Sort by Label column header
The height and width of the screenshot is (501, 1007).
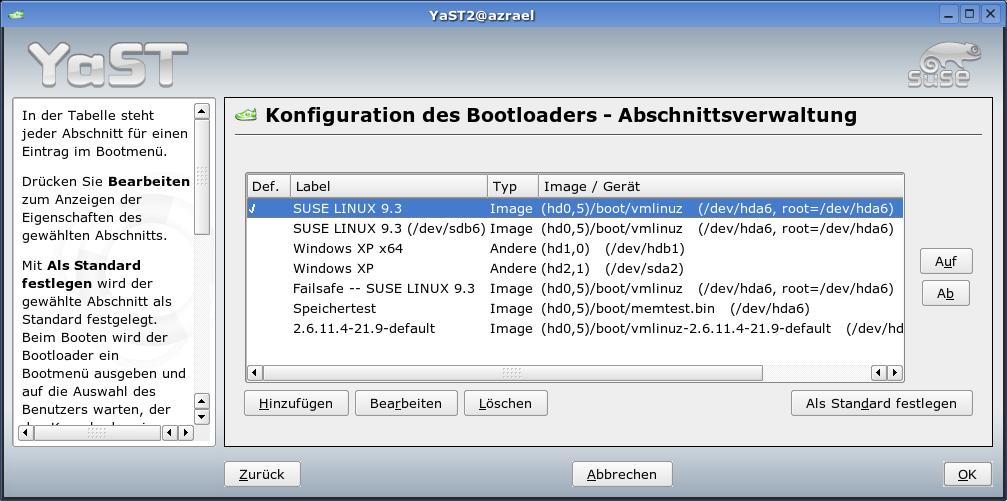(389, 186)
